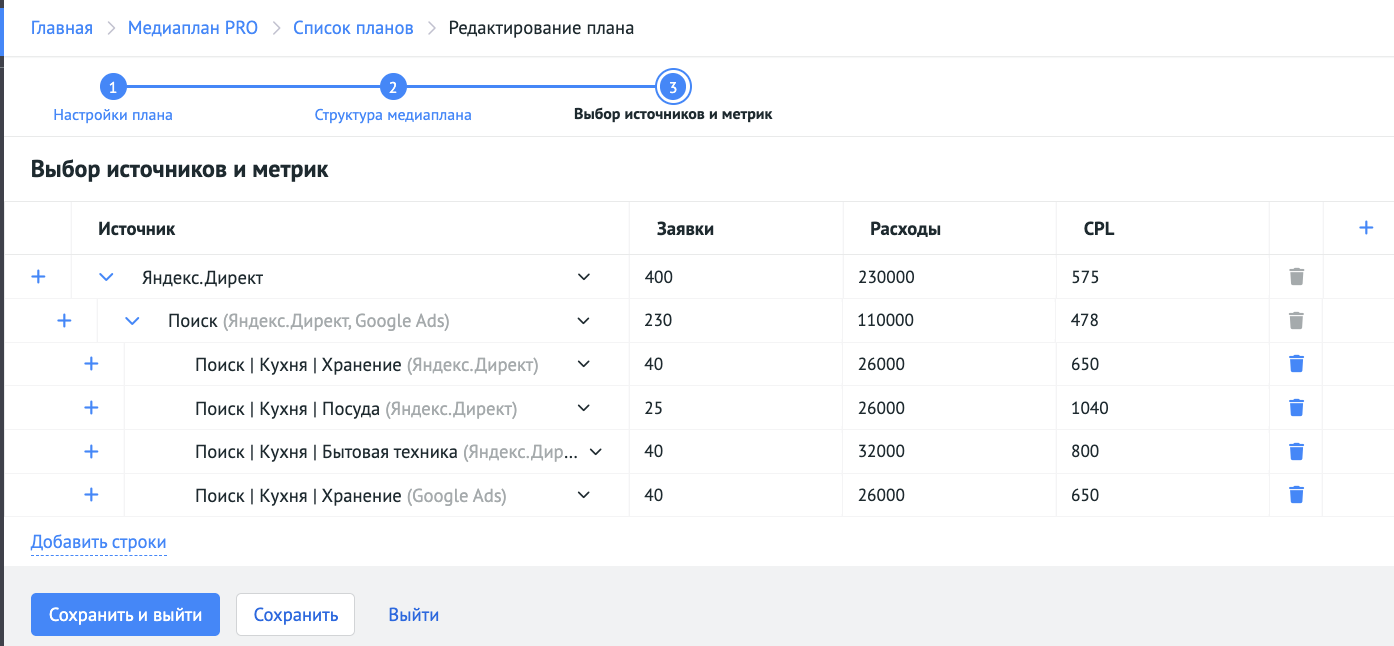This screenshot has height=646, width=1394.
Task: Collapse the Поиск group node
Action: [132, 321]
